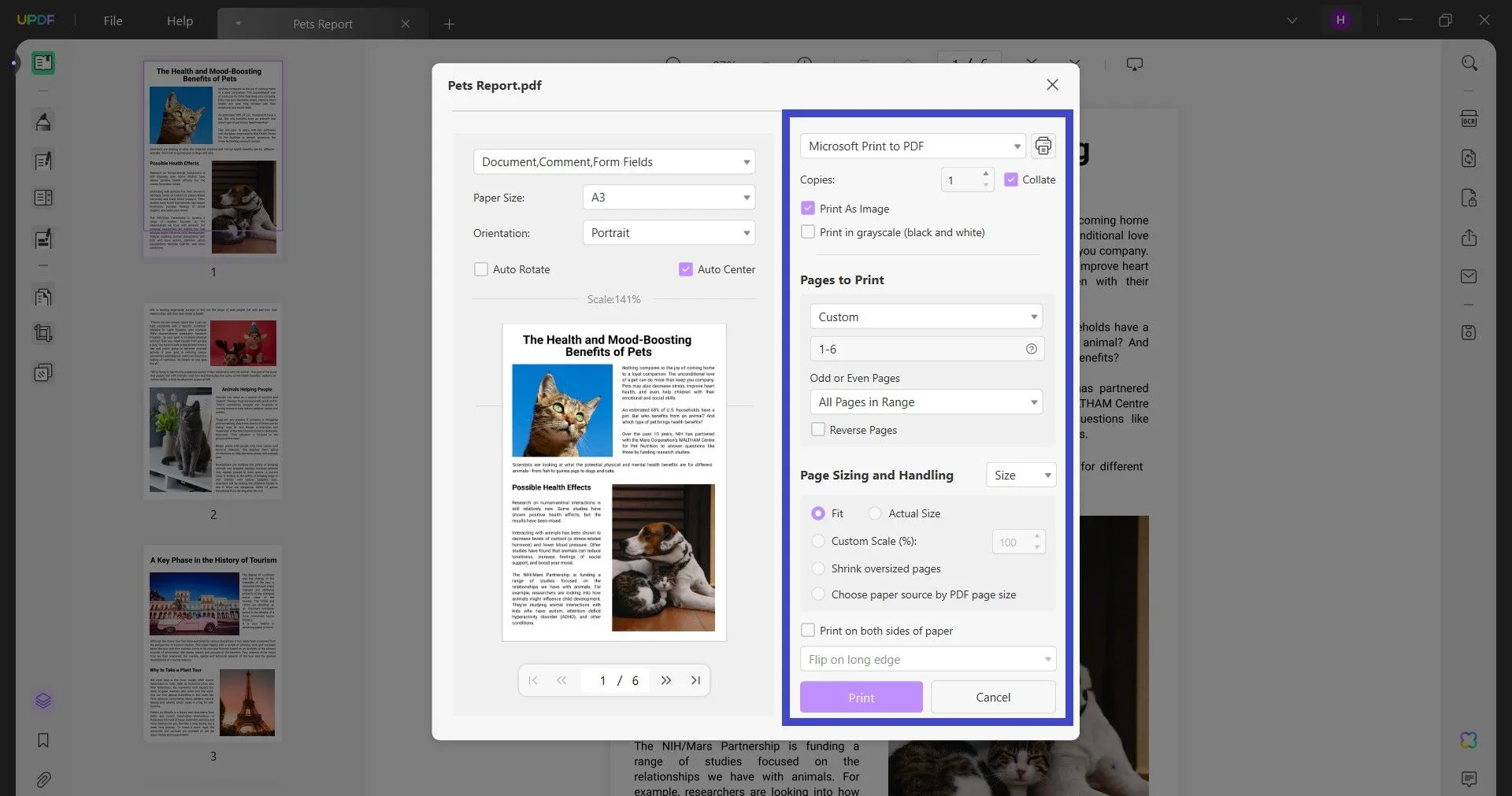Open Fill and Sign tool in left sidebar
This screenshot has height=796, width=1512.
tap(43, 239)
